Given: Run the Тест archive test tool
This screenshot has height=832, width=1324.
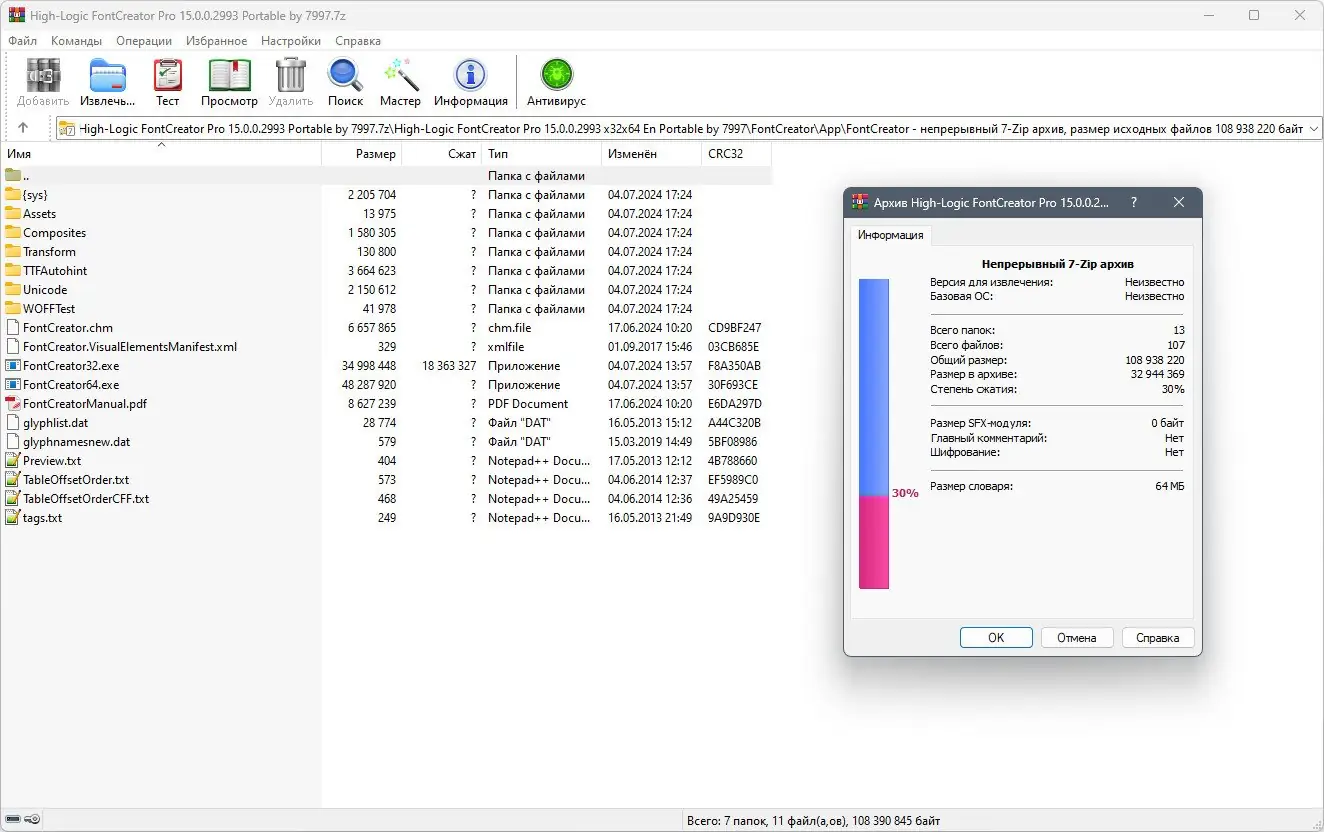Looking at the screenshot, I should 167,76.
